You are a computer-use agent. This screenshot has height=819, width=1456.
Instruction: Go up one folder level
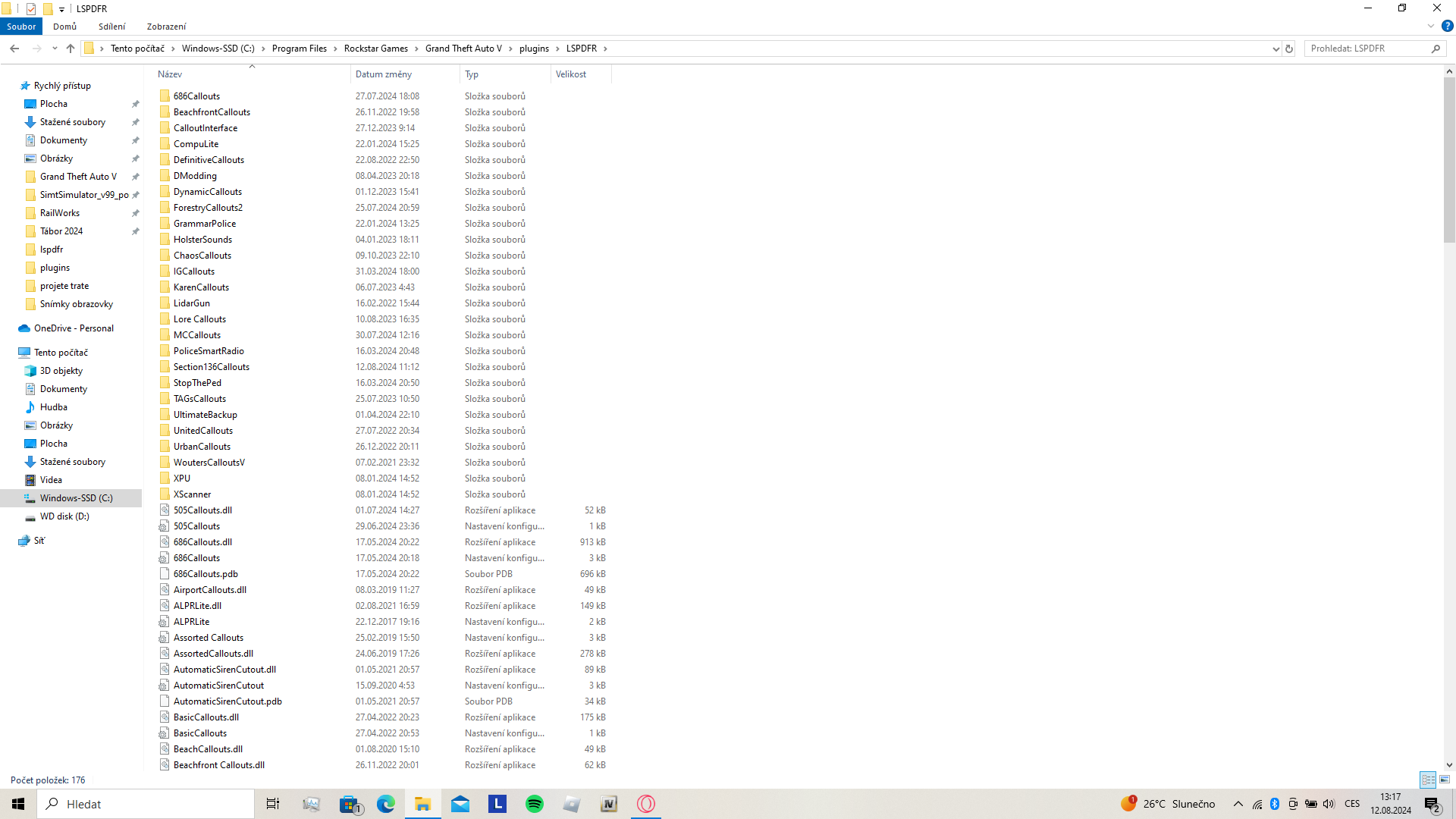[71, 49]
